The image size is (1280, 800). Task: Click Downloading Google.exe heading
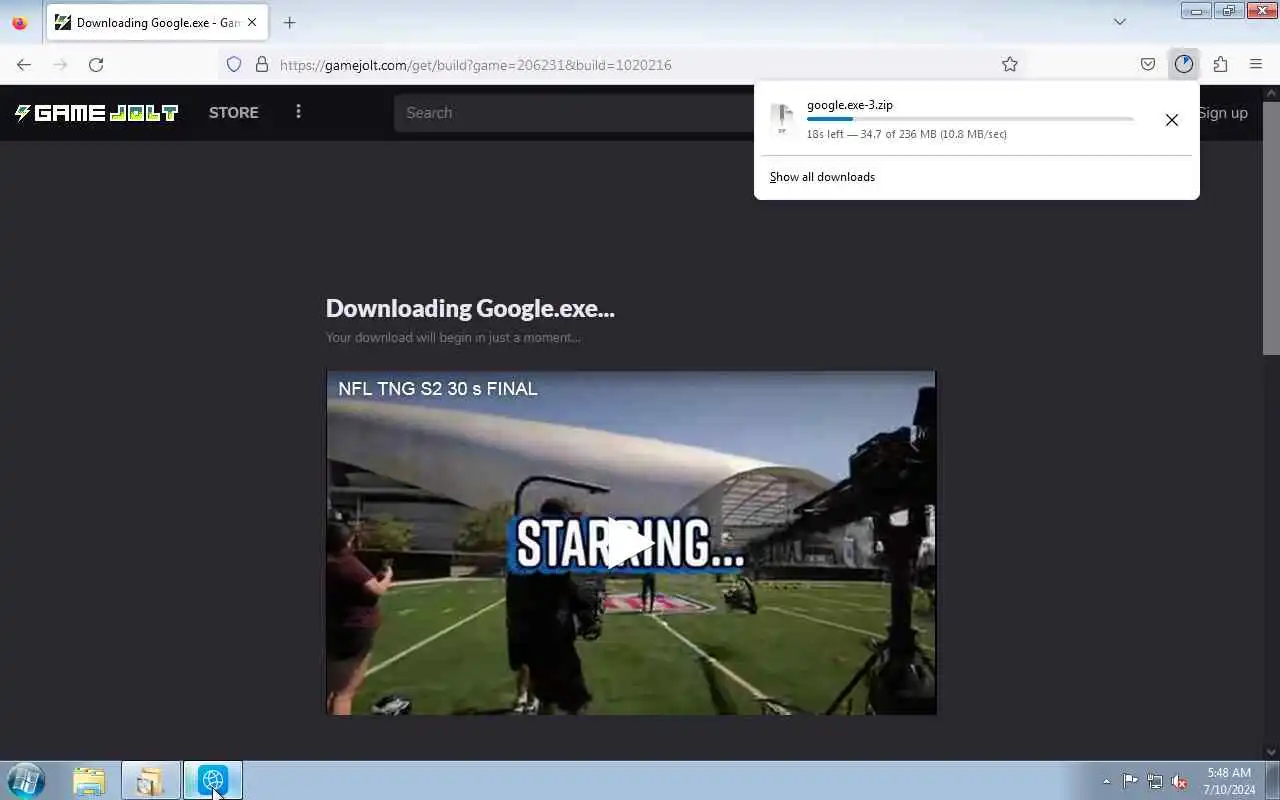click(470, 308)
